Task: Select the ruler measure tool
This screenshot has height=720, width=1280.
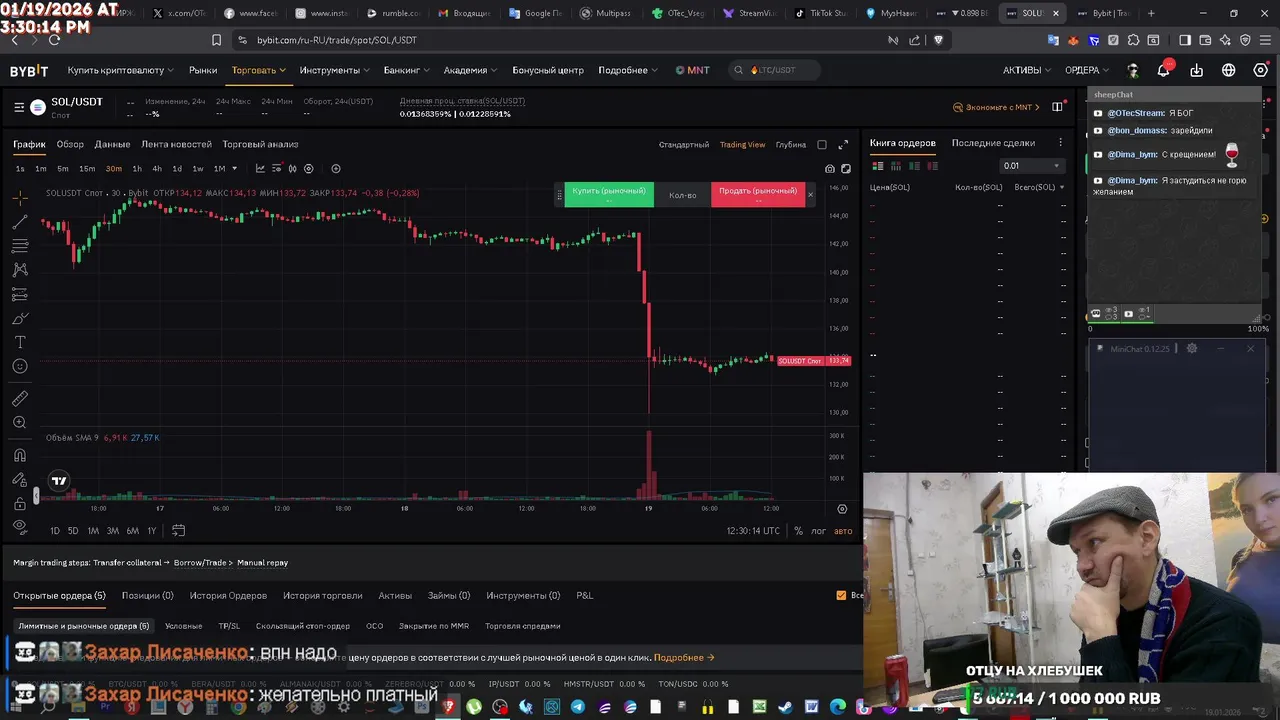Action: (20, 398)
